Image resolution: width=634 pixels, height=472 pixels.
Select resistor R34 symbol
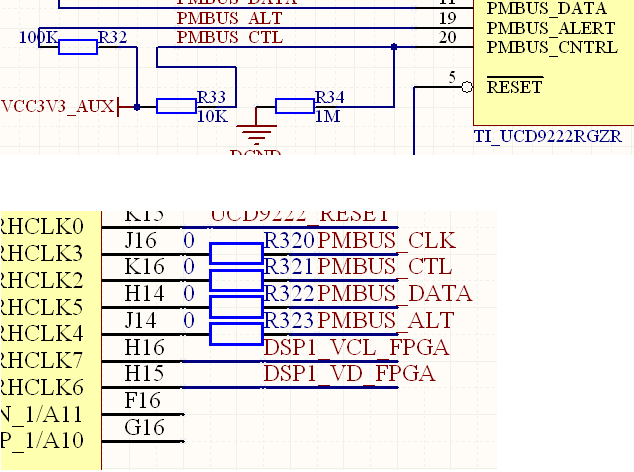295,106
